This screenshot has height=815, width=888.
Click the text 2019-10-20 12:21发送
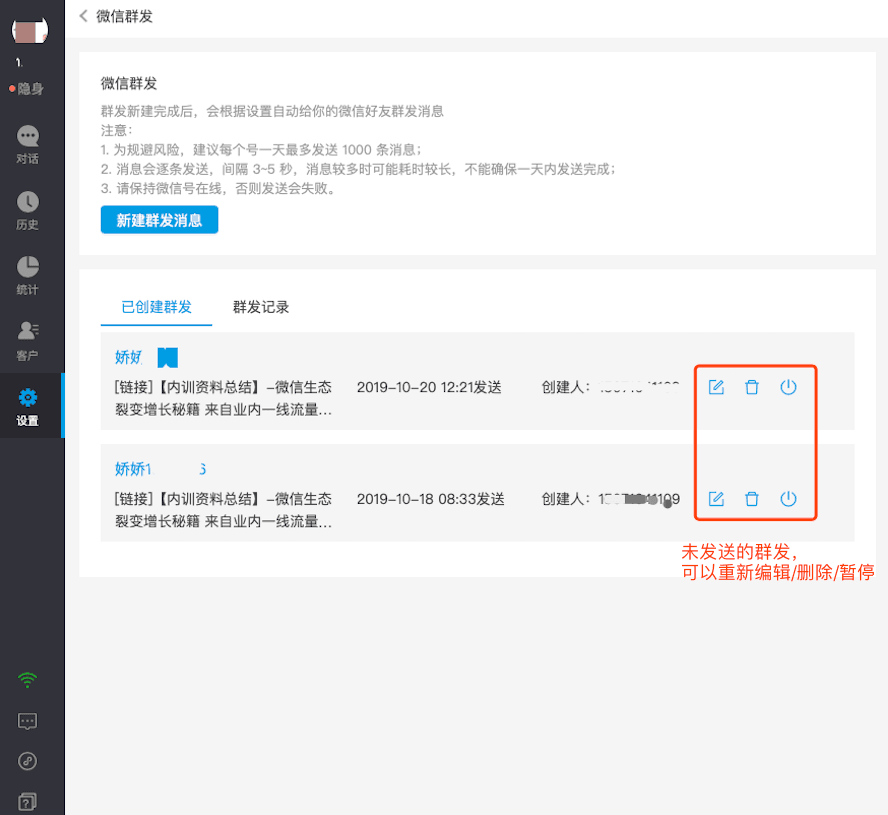[x=429, y=387]
